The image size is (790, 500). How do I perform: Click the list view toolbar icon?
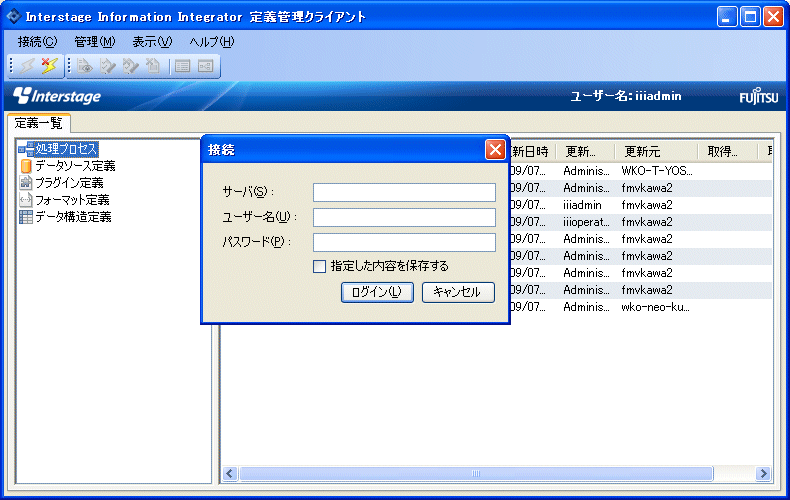pos(182,66)
